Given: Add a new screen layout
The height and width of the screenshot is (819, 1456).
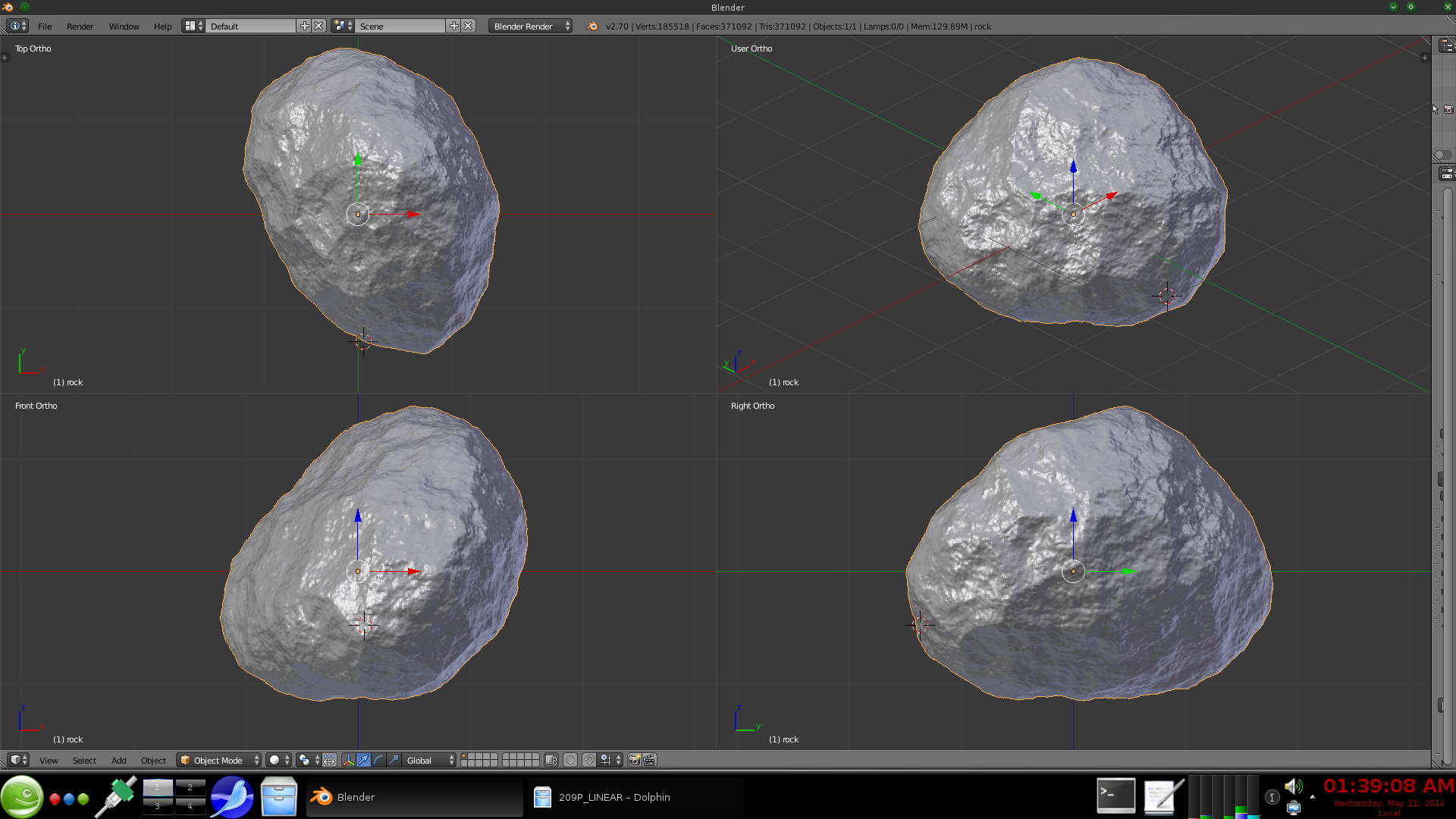Looking at the screenshot, I should tap(305, 26).
